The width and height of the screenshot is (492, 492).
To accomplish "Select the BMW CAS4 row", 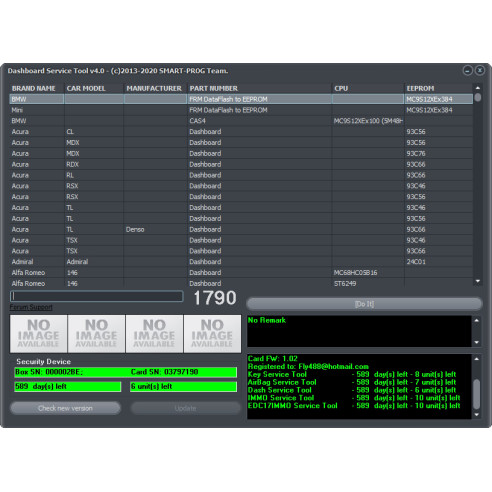I will click(x=241, y=121).
